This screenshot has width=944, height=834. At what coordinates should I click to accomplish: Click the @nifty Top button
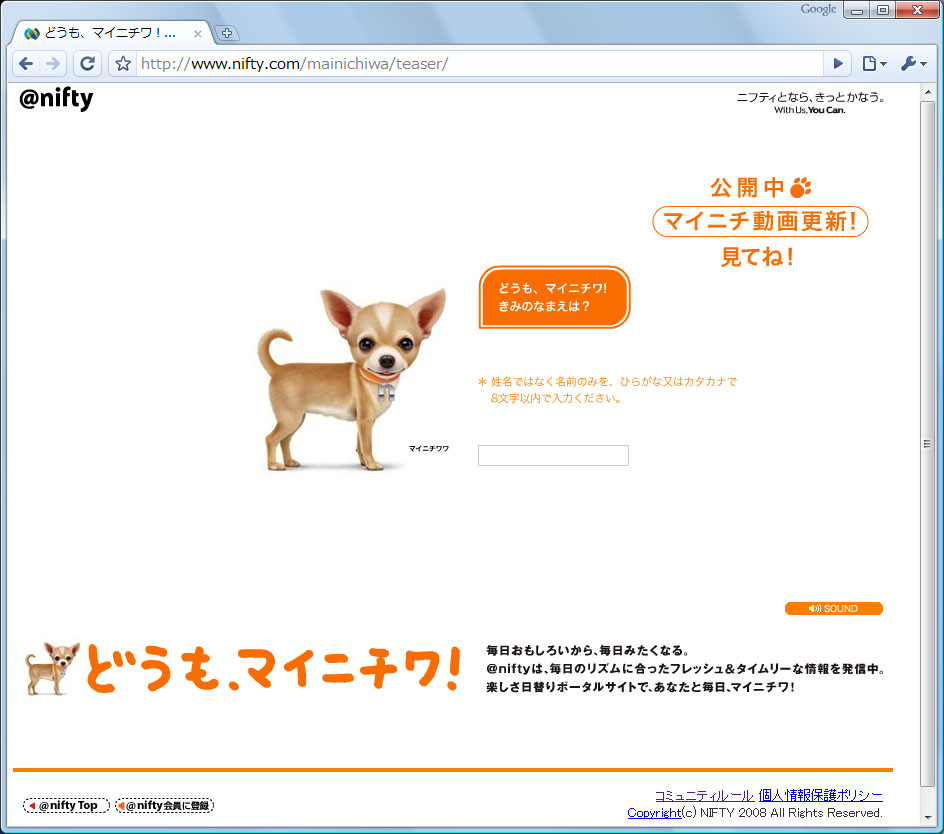(66, 805)
